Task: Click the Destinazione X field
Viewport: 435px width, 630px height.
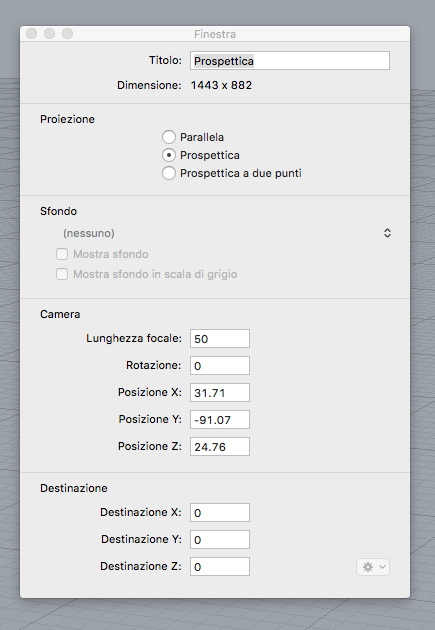Action: [220, 513]
